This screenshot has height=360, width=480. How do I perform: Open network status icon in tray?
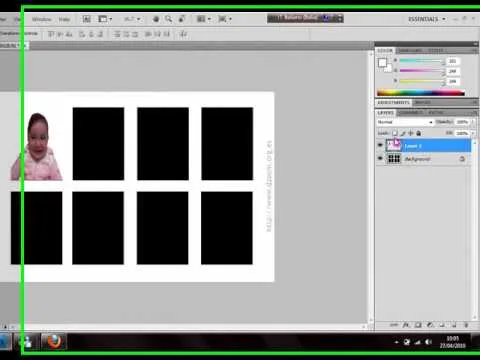(x=417, y=342)
